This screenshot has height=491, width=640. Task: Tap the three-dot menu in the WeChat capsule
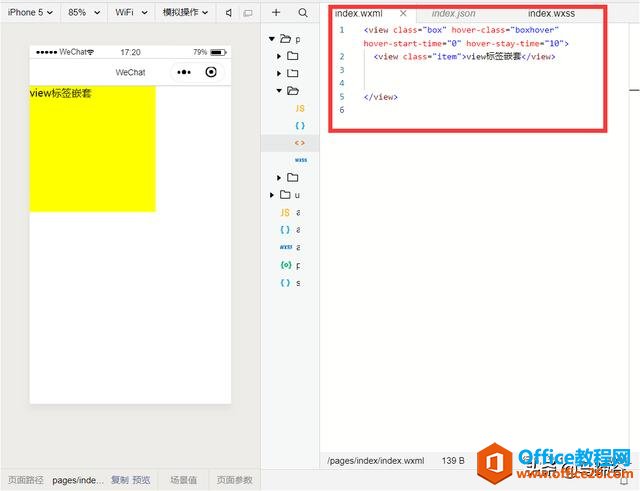[185, 72]
